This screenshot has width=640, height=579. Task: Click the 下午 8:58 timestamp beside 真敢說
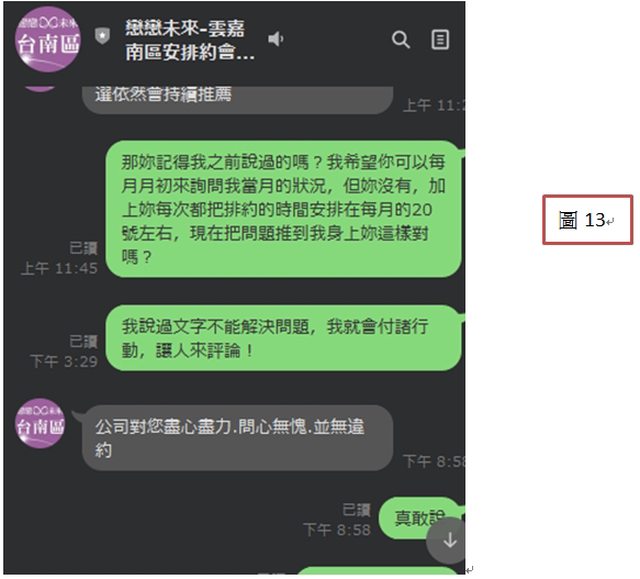click(x=337, y=530)
